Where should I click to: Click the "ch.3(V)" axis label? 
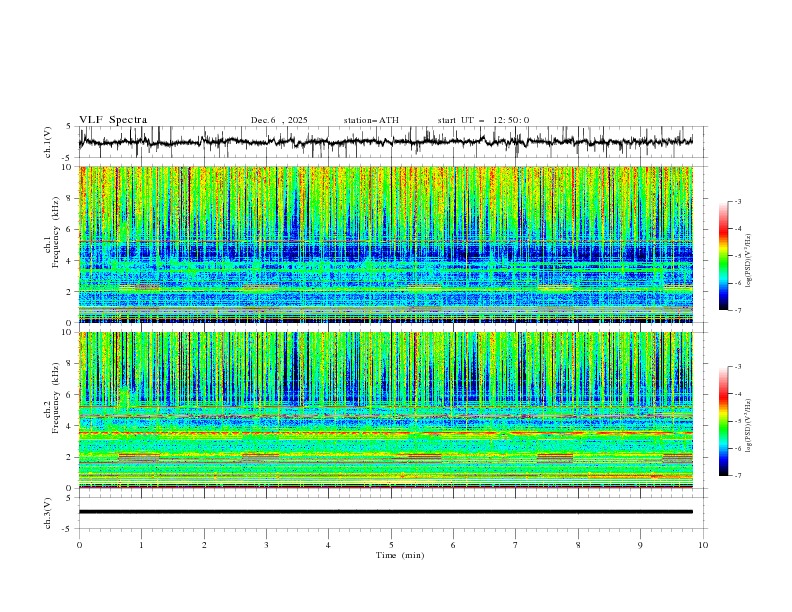48,513
